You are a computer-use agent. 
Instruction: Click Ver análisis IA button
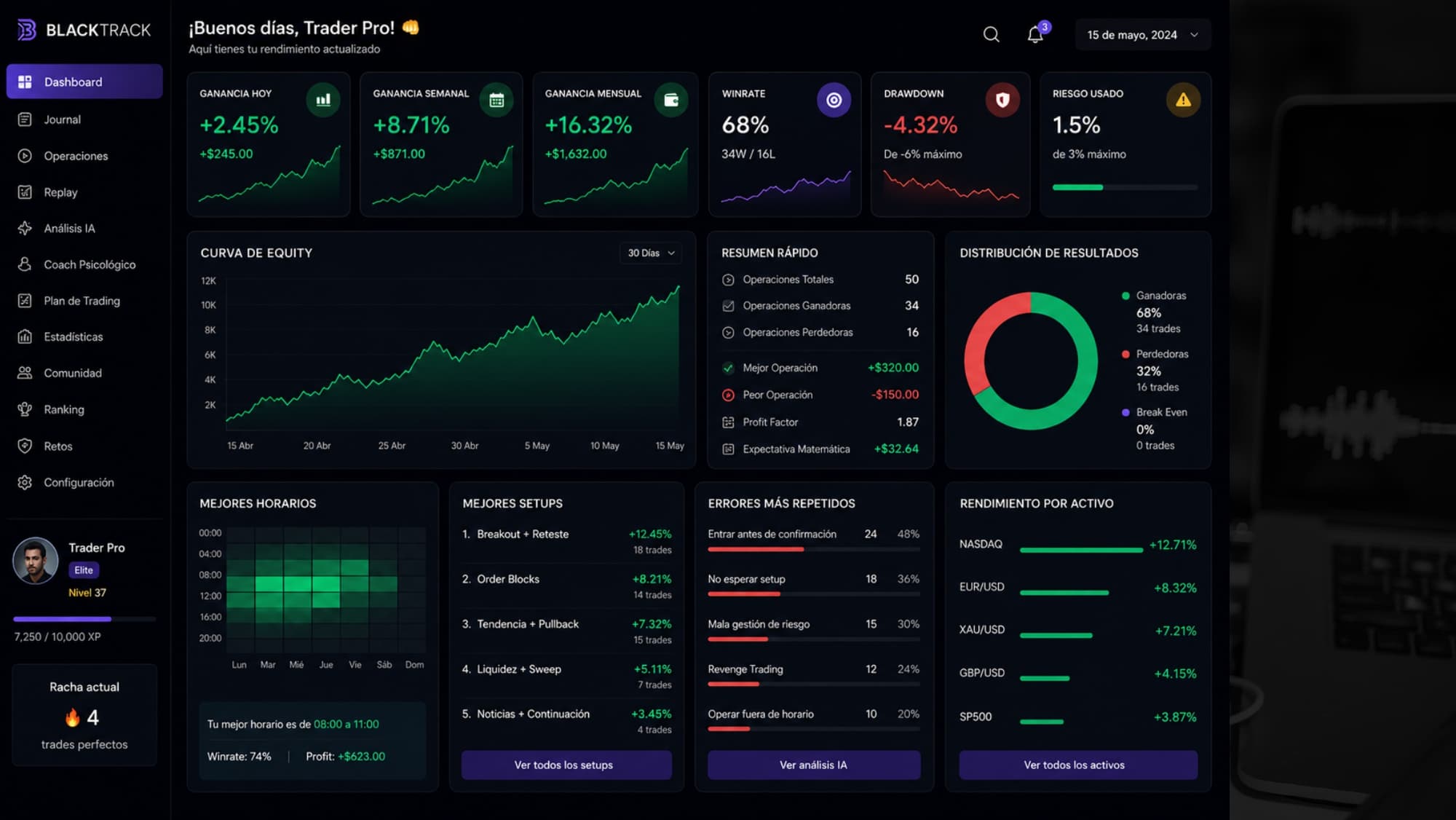(814, 765)
